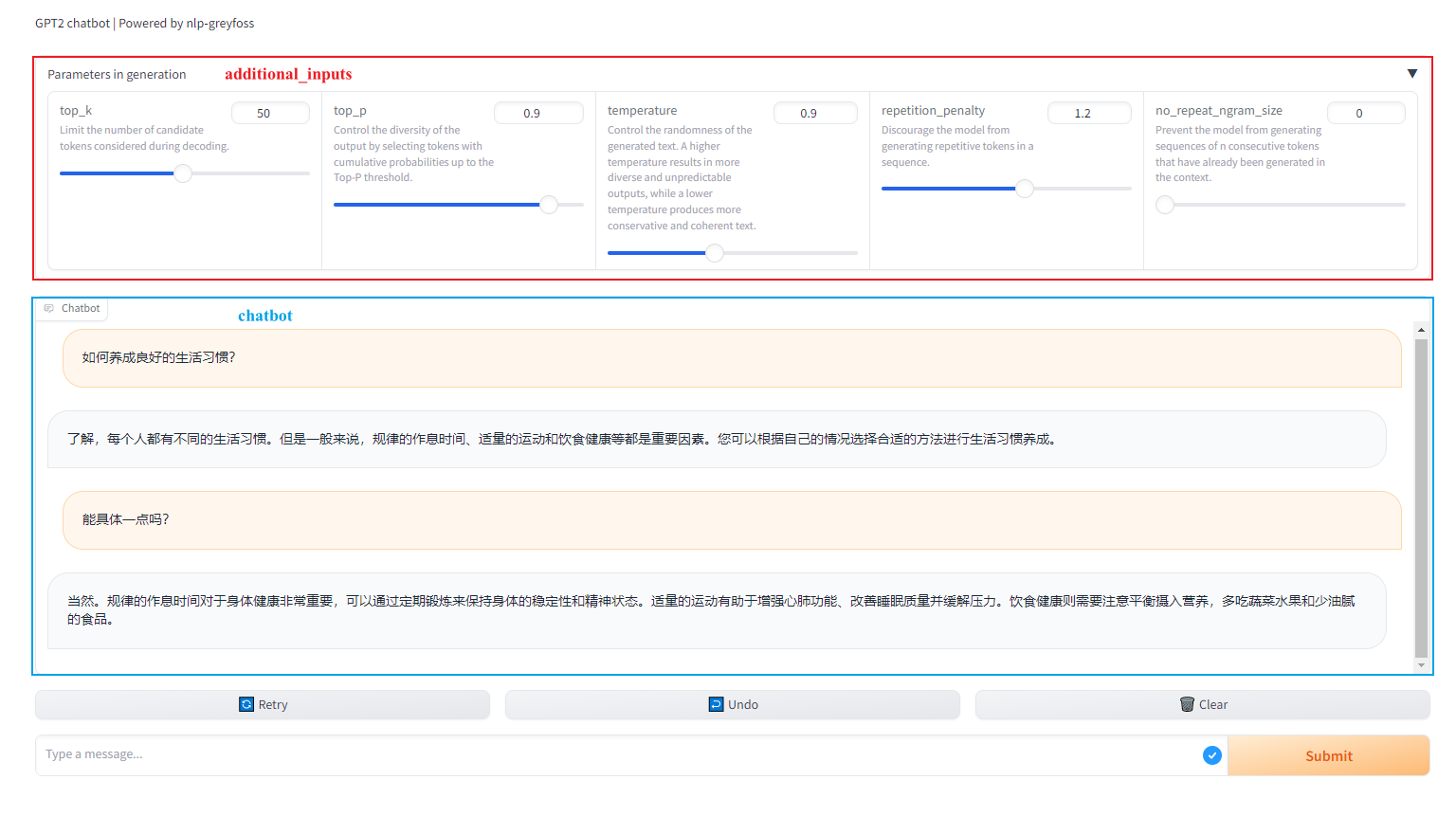
Task: Clear the chat history
Action: [1203, 704]
